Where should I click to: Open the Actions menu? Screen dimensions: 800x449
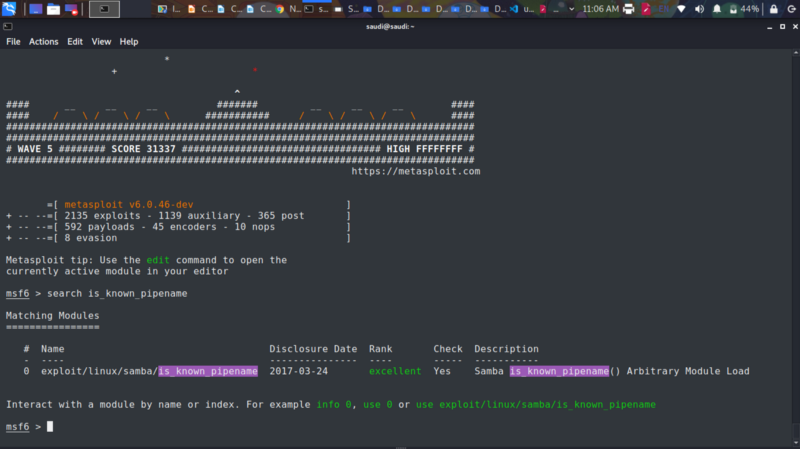click(43, 42)
